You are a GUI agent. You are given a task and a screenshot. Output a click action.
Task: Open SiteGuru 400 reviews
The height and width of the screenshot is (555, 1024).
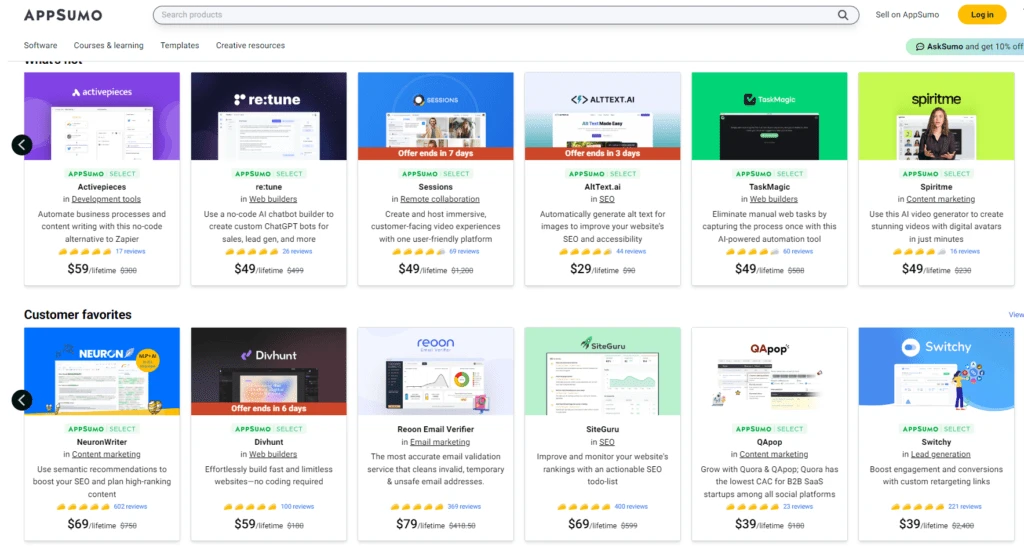tap(631, 507)
